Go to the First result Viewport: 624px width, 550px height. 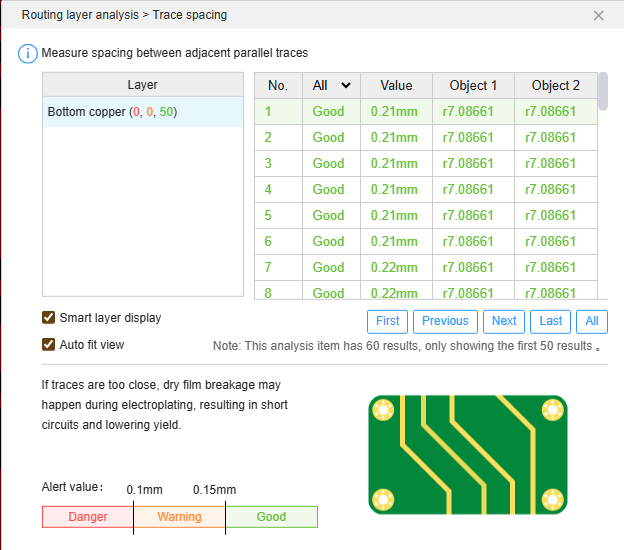388,321
